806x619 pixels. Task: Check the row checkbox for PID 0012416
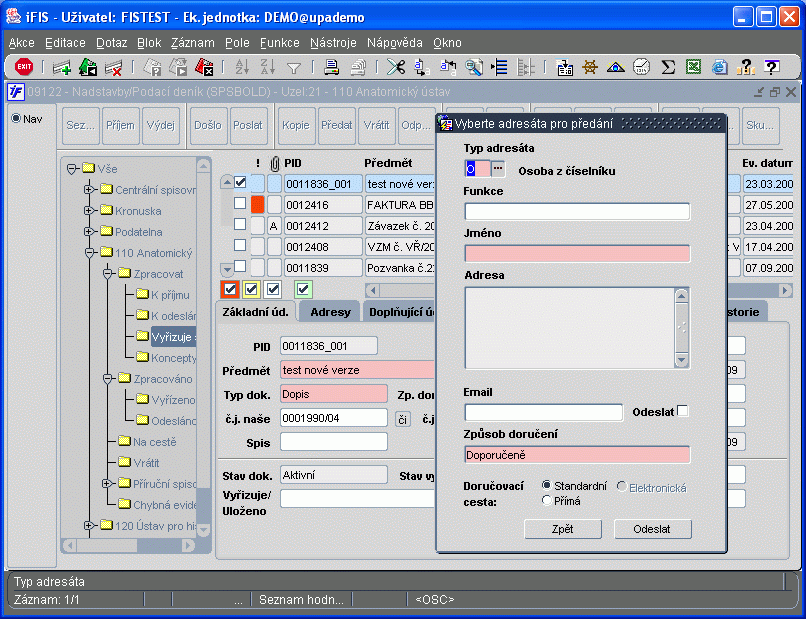point(240,204)
